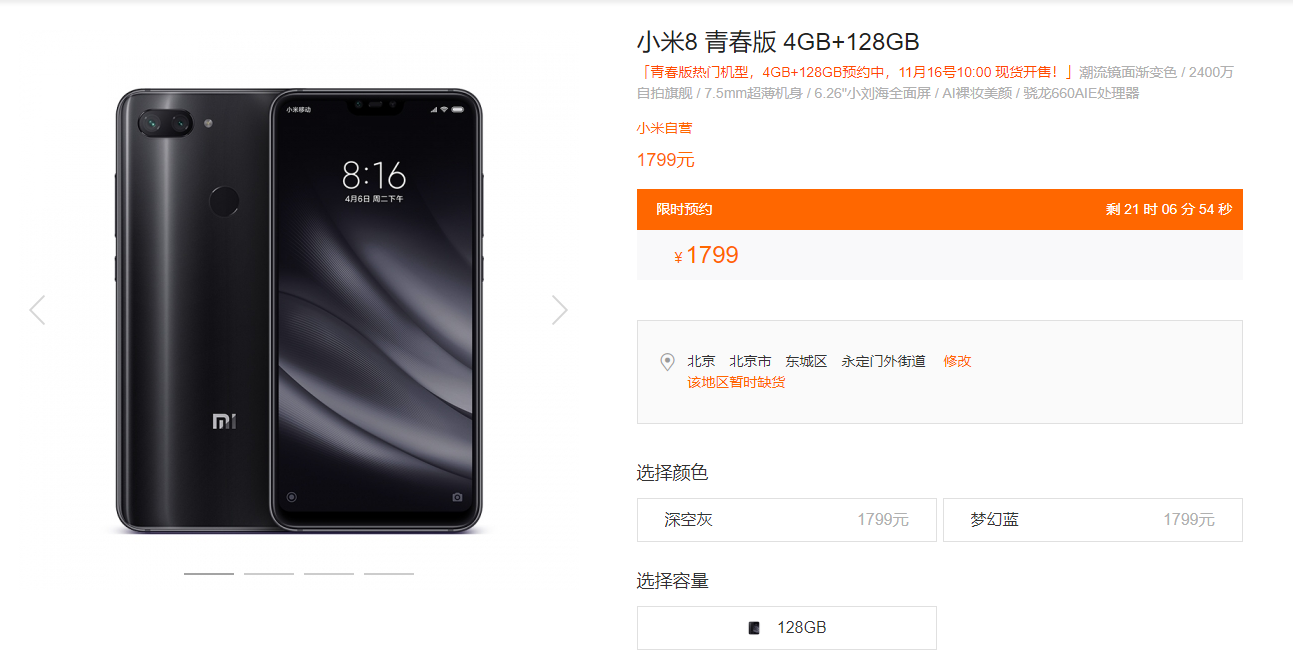This screenshot has height=672, width=1293.
Task: Jump to first carousel slide indicator
Action: coord(209,574)
